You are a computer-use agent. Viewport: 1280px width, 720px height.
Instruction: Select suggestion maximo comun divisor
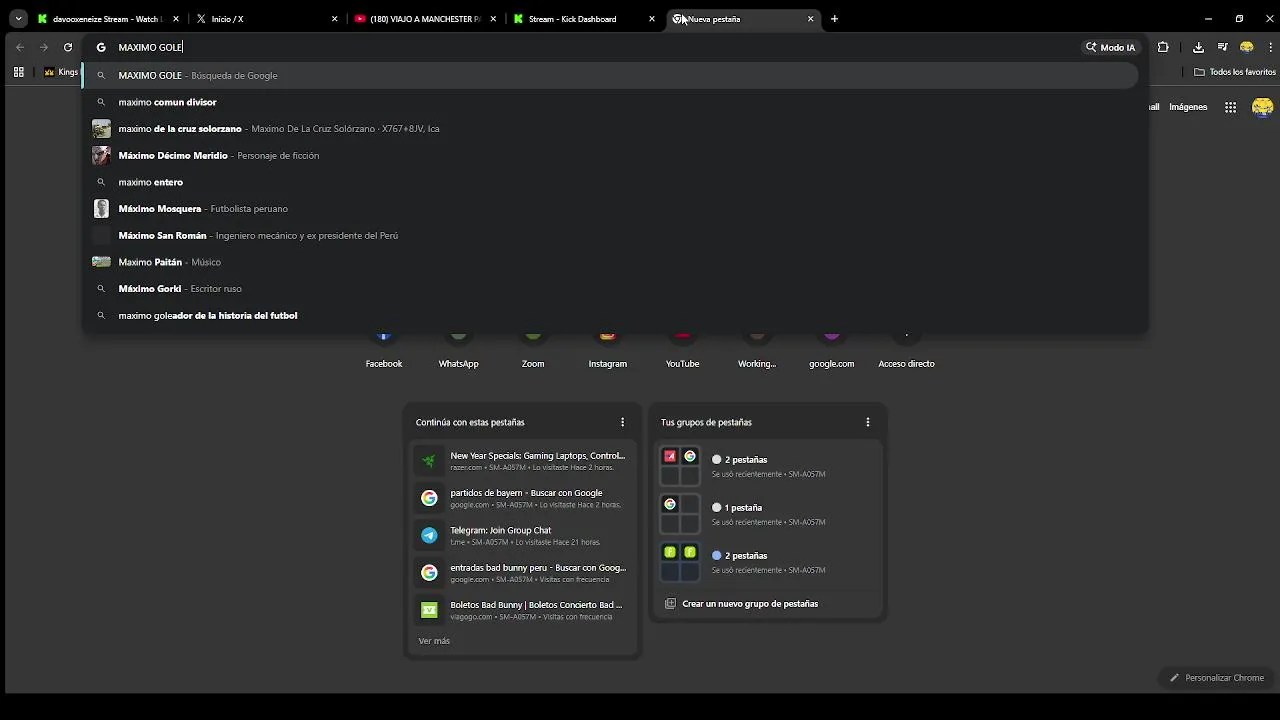pos(610,102)
